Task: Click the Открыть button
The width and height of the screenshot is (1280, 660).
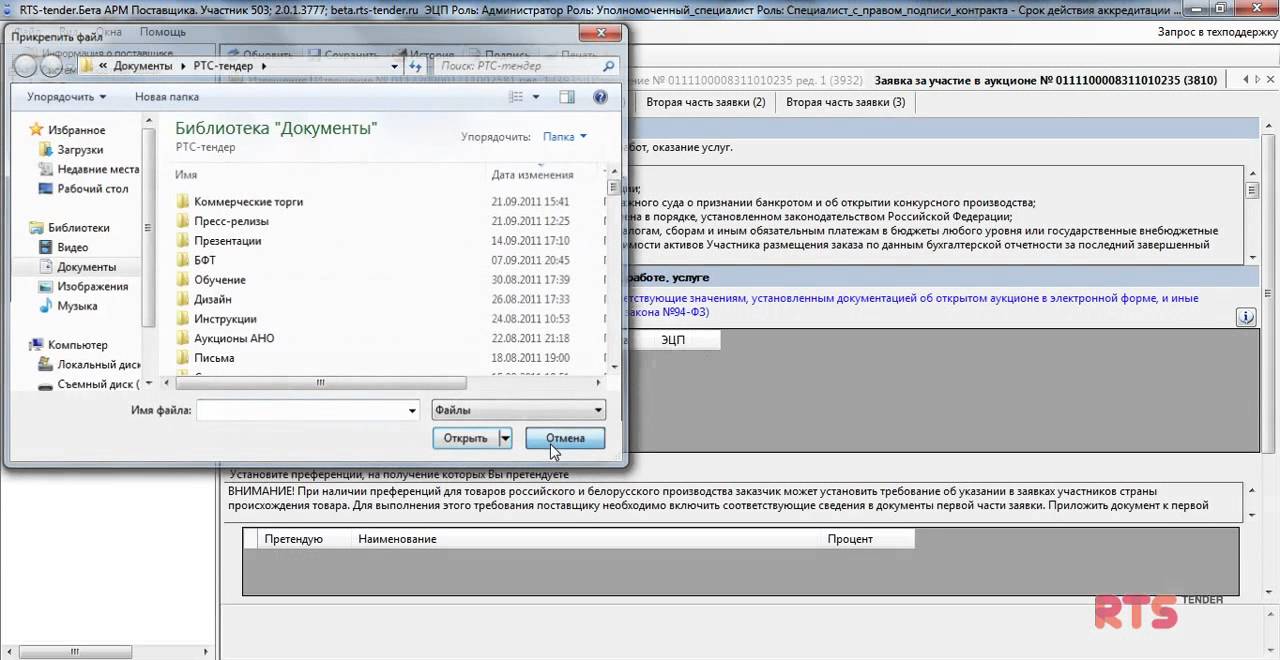Action: point(466,438)
